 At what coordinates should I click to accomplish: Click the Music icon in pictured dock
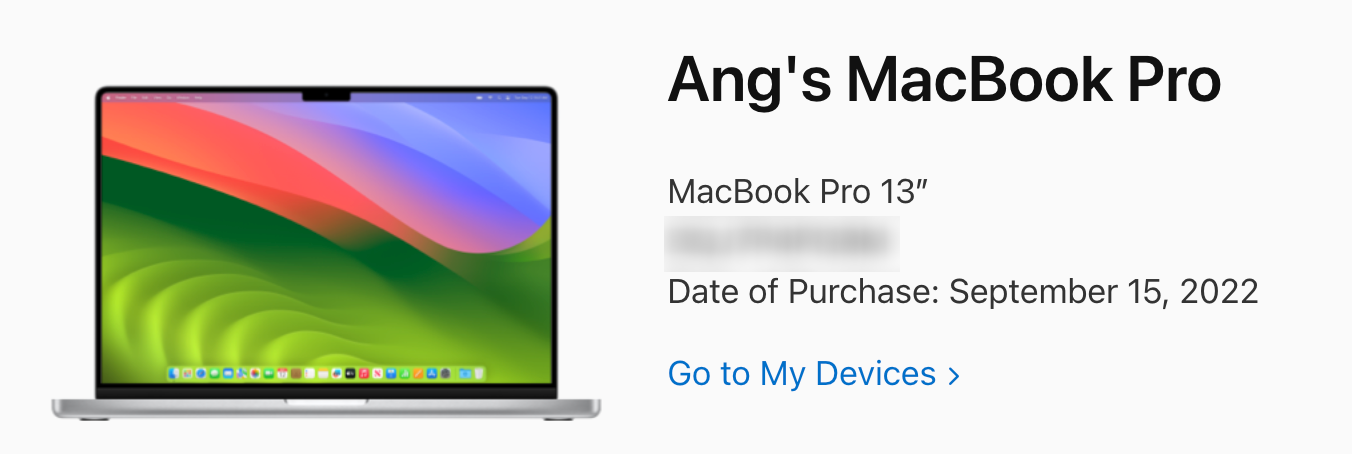point(364,373)
